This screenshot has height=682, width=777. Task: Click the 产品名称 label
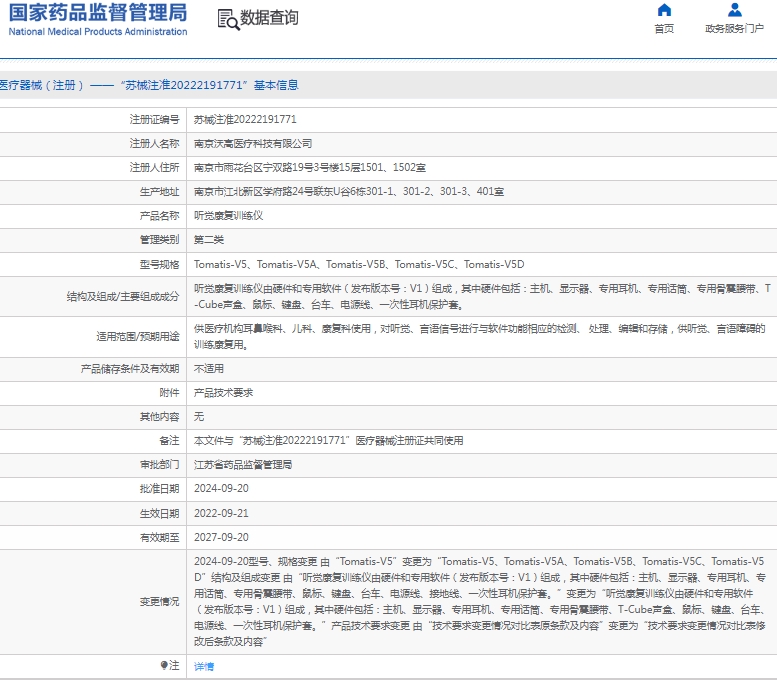pyautogui.click(x=160, y=216)
